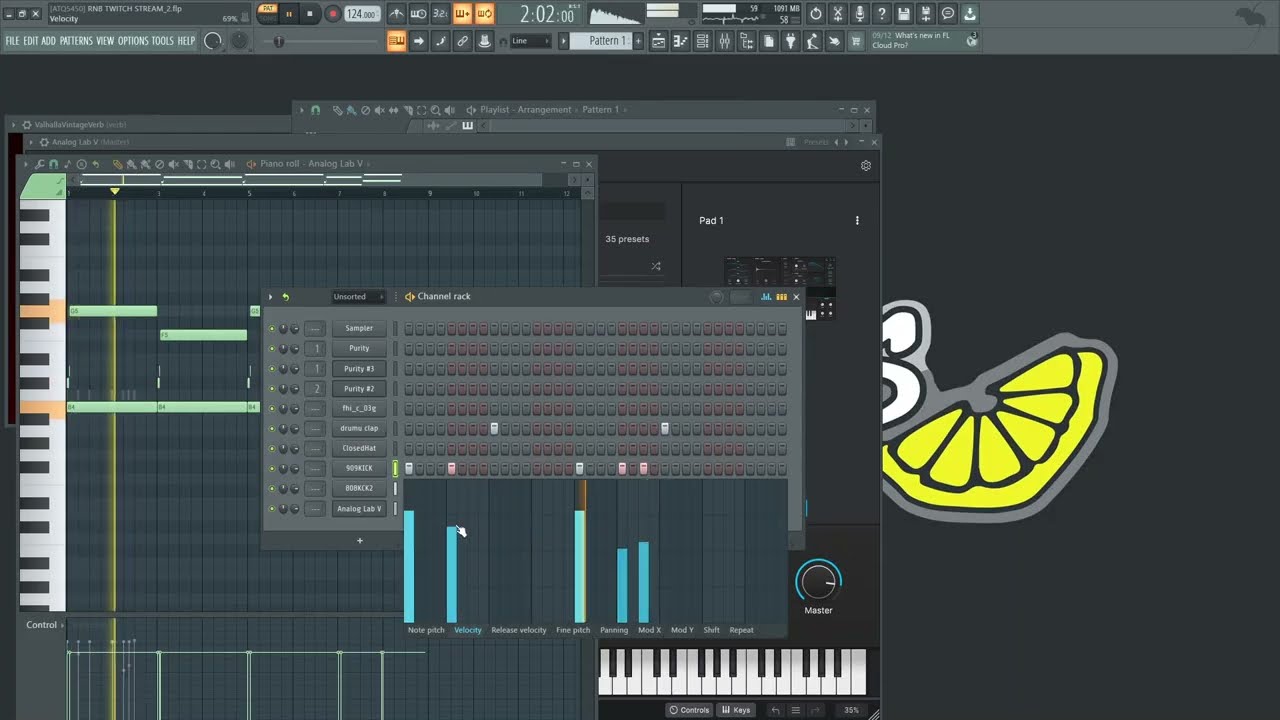Click the question mark help icon
1280x720 pixels.
(x=882, y=14)
